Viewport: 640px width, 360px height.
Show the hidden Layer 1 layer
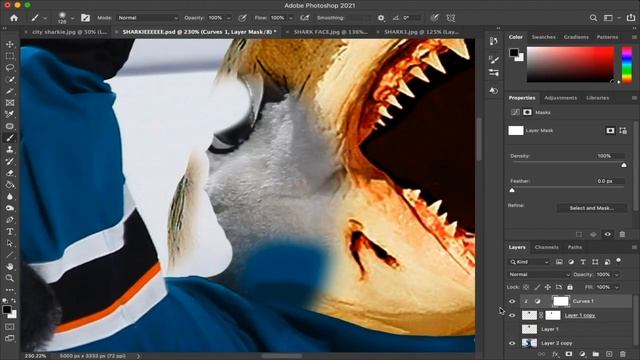click(x=512, y=329)
